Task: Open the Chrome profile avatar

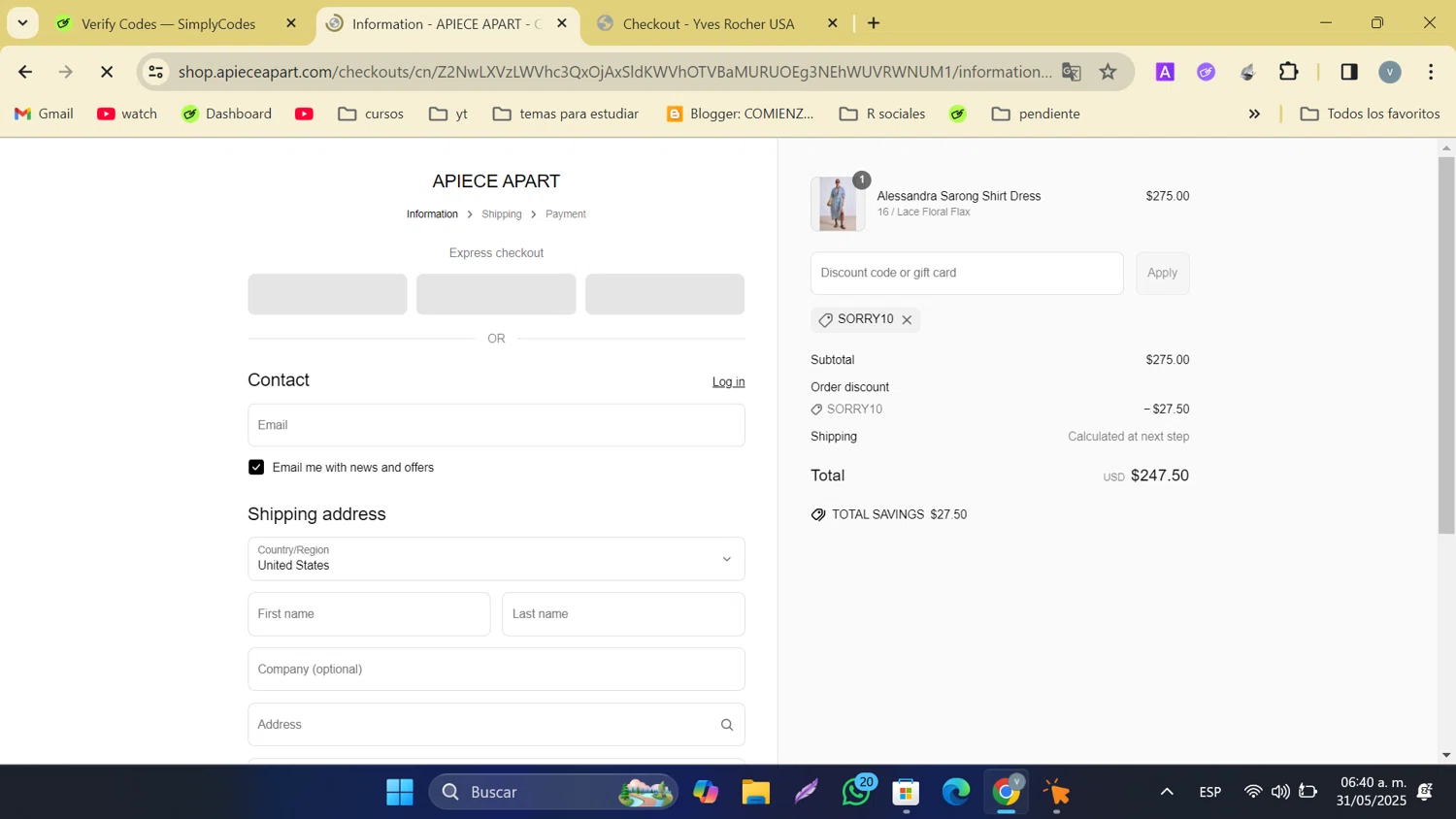Action: pos(1390,72)
